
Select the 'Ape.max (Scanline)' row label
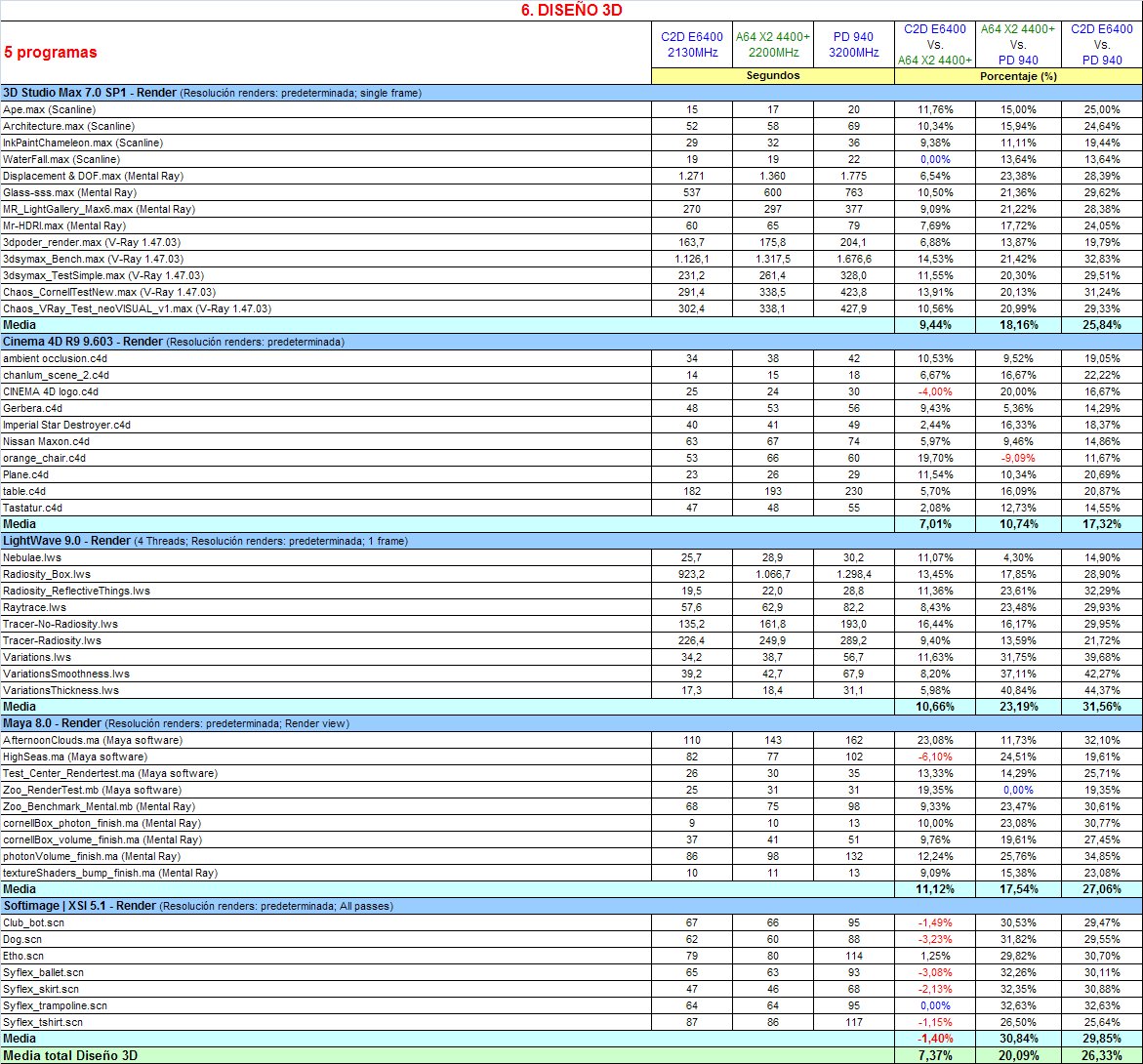click(50, 109)
